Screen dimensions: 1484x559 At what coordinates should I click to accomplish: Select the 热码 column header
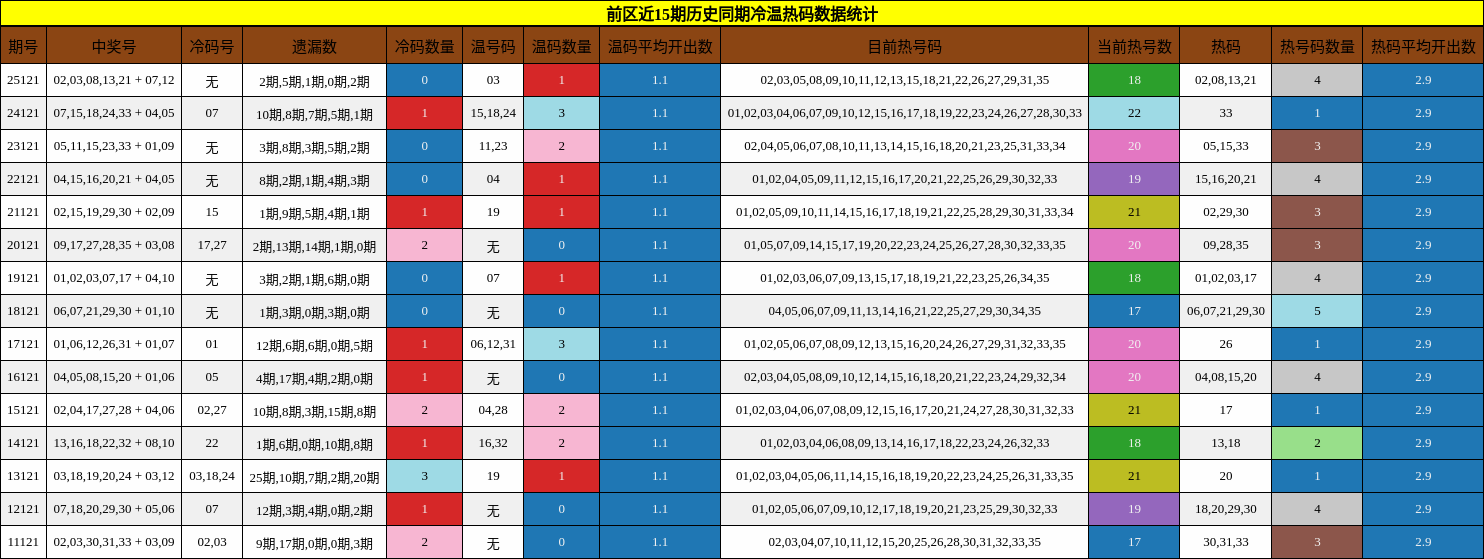[1225, 46]
